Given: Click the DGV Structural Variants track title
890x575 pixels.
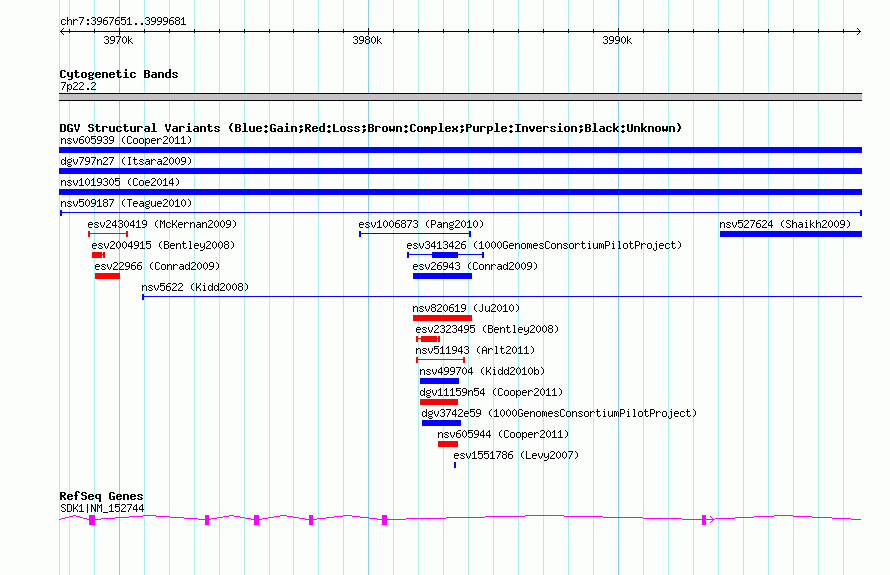Looking at the screenshot, I should click(371, 128).
